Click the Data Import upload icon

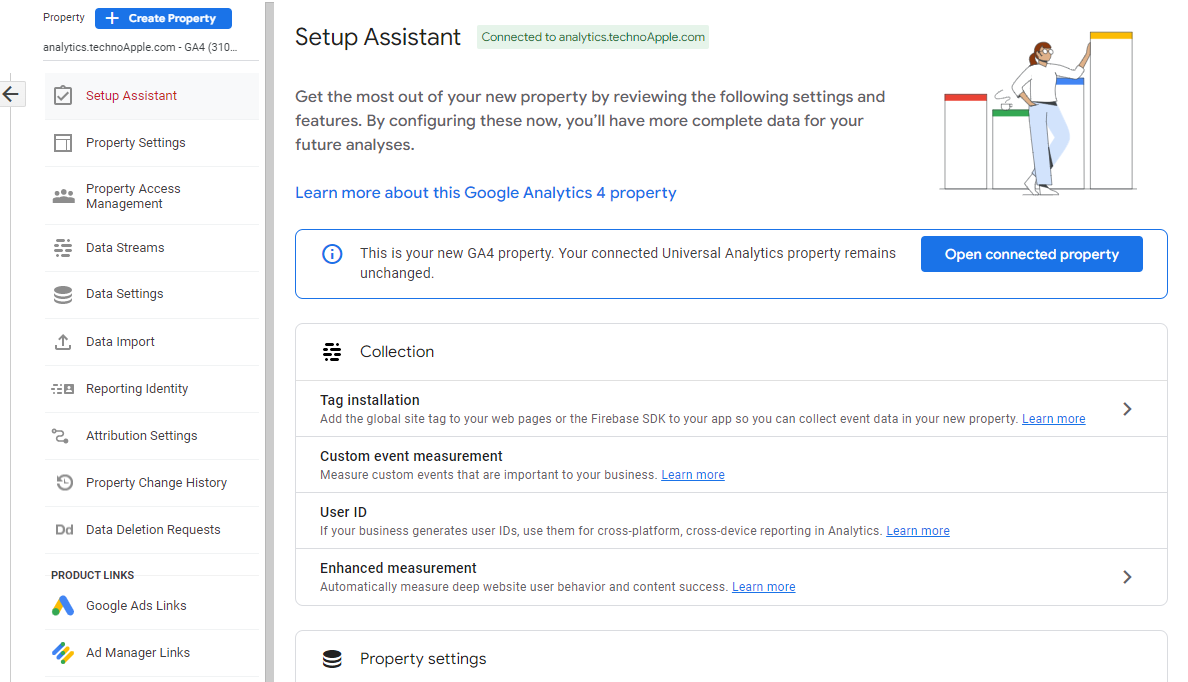64,341
